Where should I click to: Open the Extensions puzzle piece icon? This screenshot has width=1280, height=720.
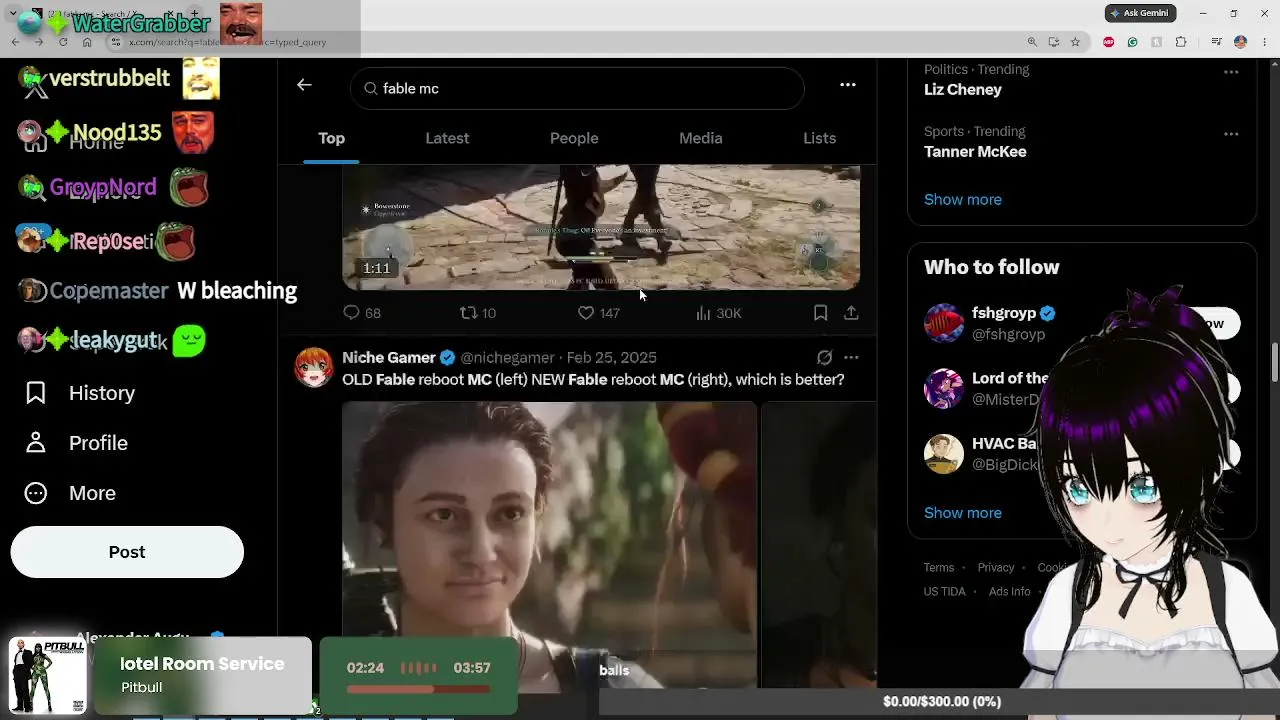point(1181,42)
